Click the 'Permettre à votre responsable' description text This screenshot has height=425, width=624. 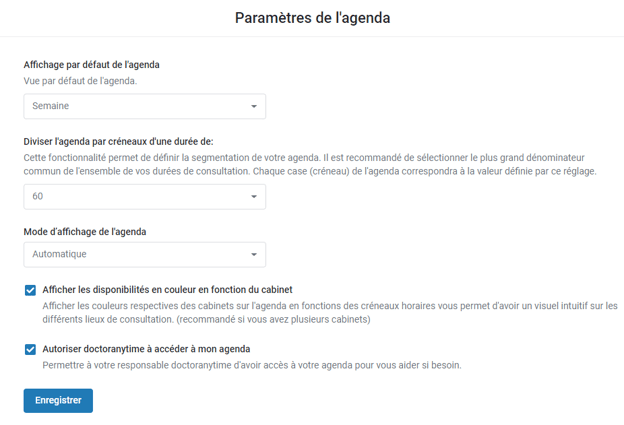coord(252,366)
